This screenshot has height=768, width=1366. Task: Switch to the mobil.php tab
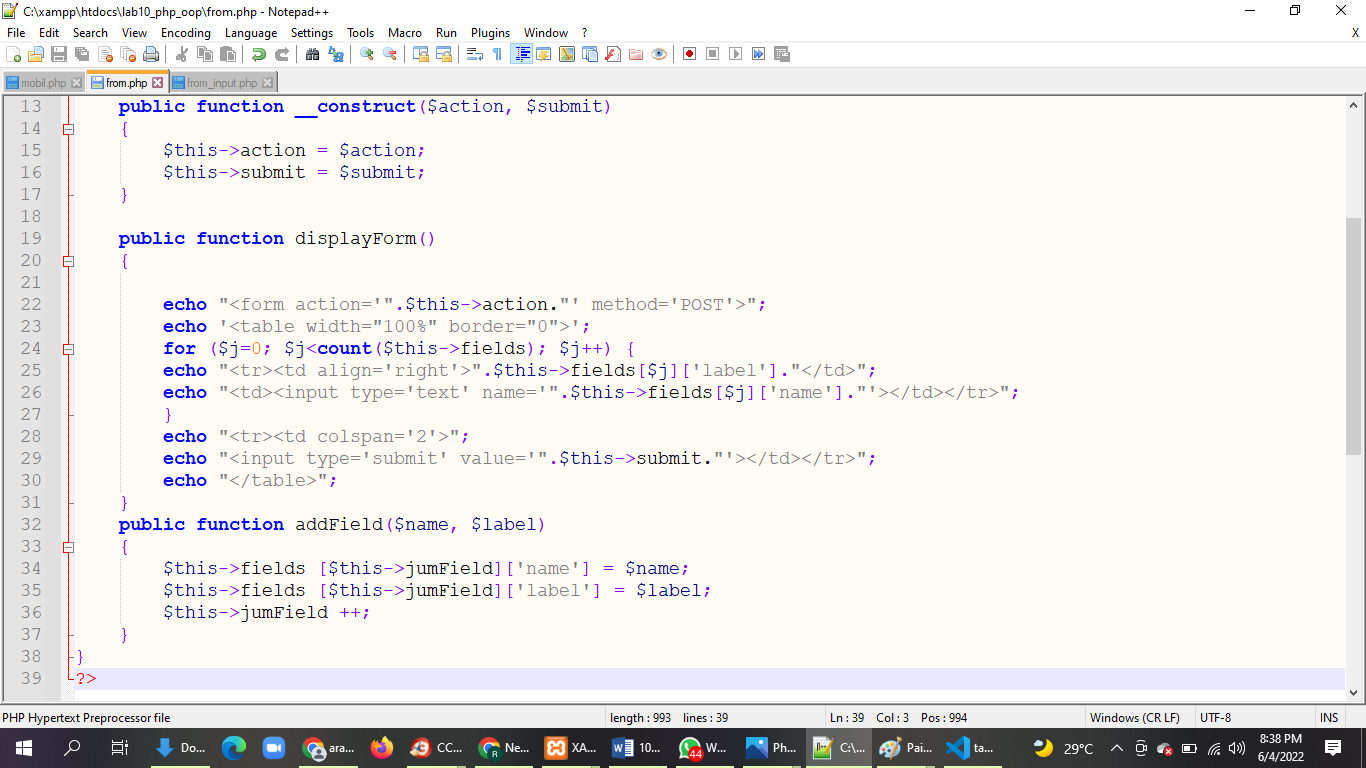(x=40, y=82)
